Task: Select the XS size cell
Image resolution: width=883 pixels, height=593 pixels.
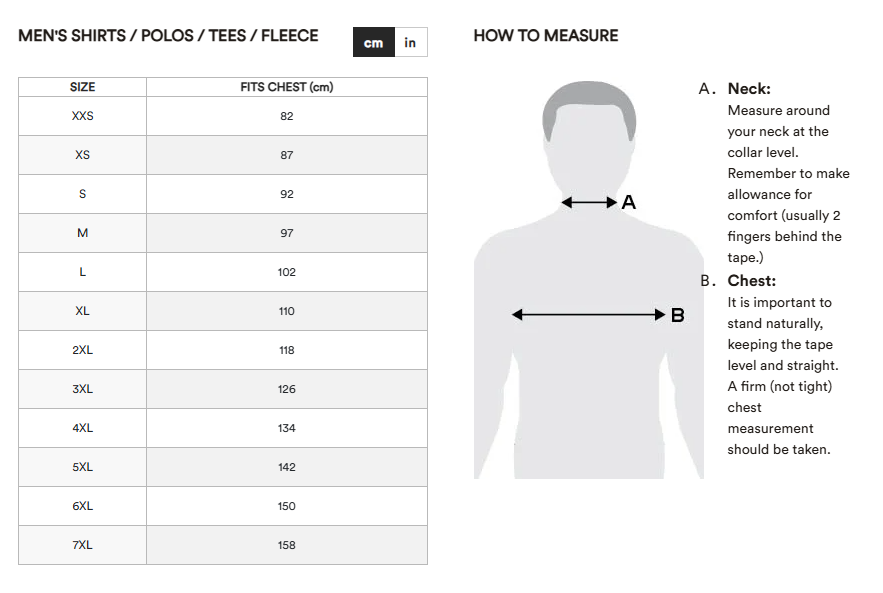Action: [x=83, y=155]
